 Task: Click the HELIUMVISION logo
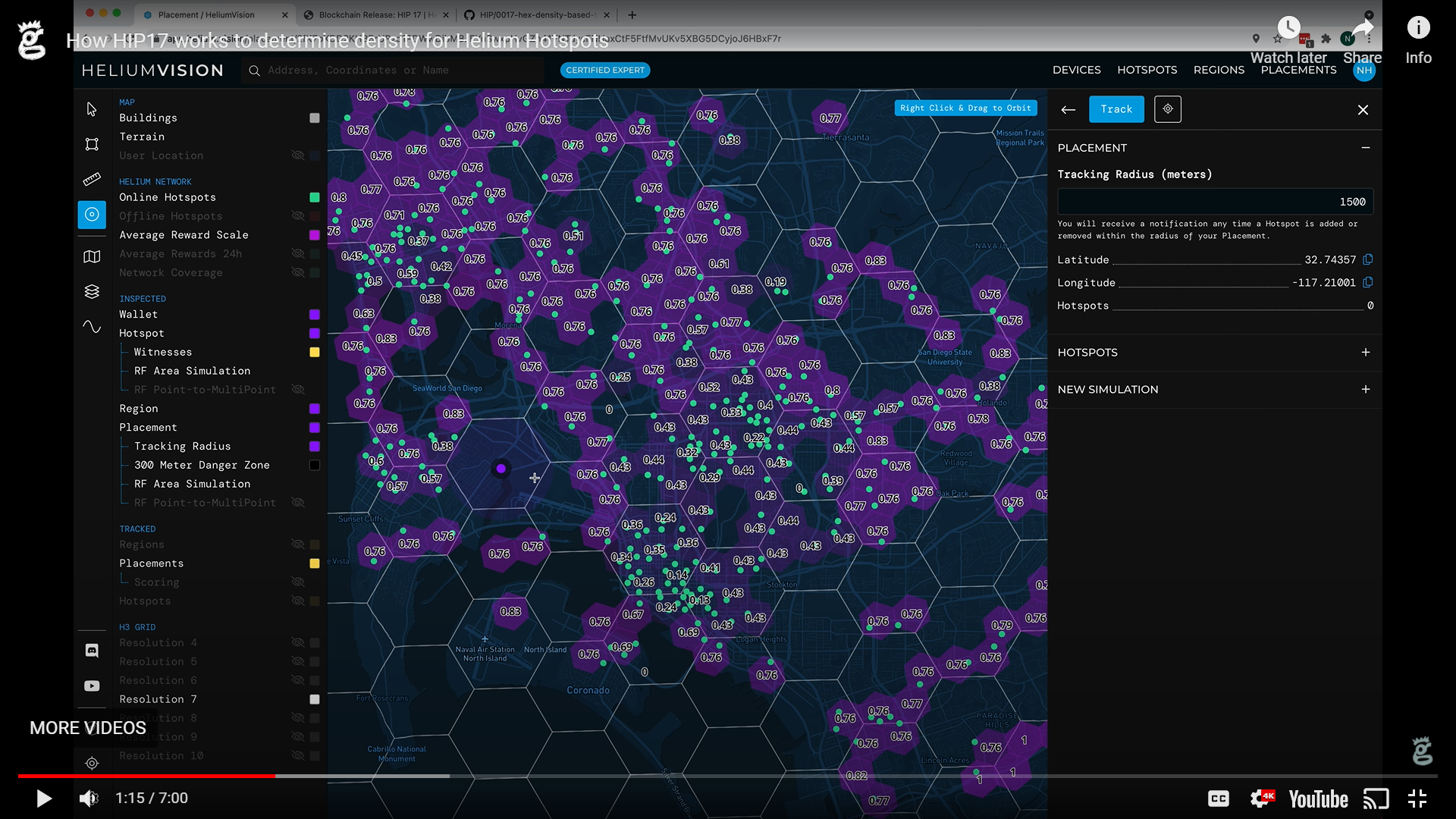pos(152,71)
